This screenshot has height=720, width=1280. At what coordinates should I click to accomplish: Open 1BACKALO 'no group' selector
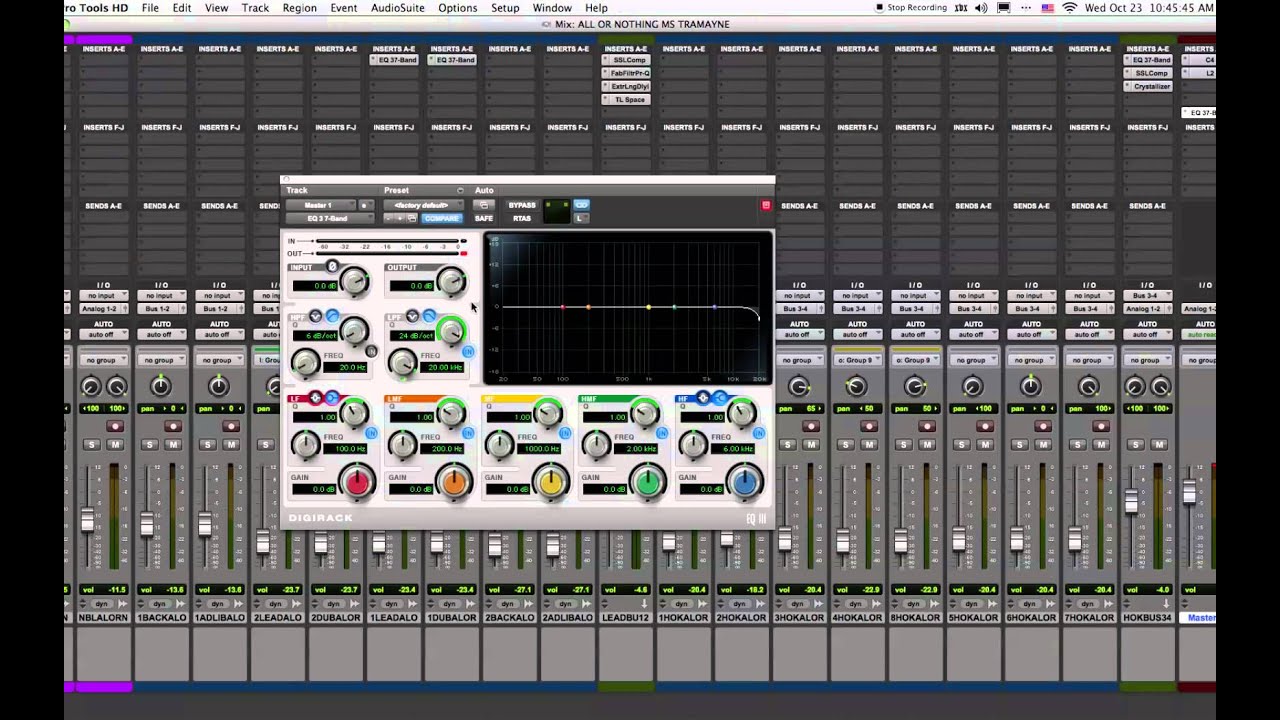[x=161, y=360]
